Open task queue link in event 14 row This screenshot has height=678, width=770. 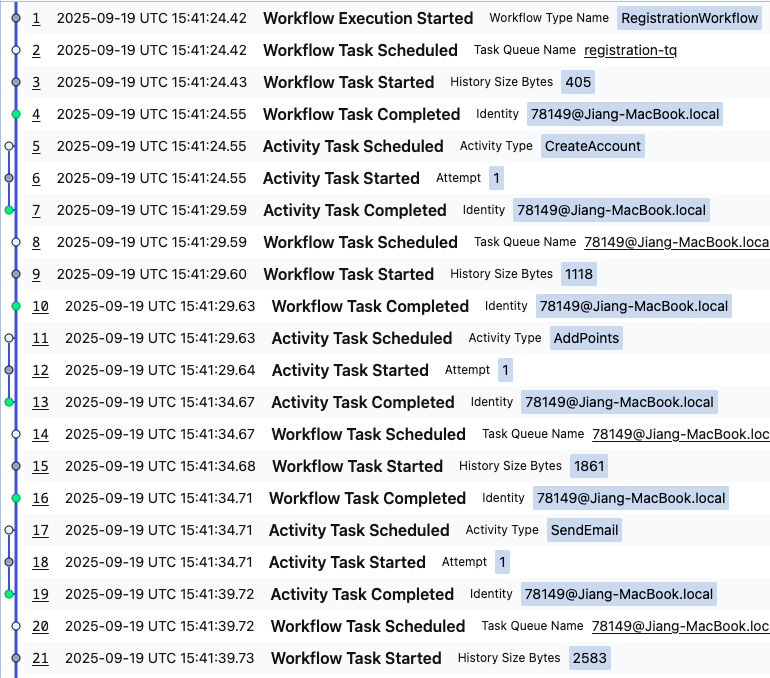pos(681,434)
